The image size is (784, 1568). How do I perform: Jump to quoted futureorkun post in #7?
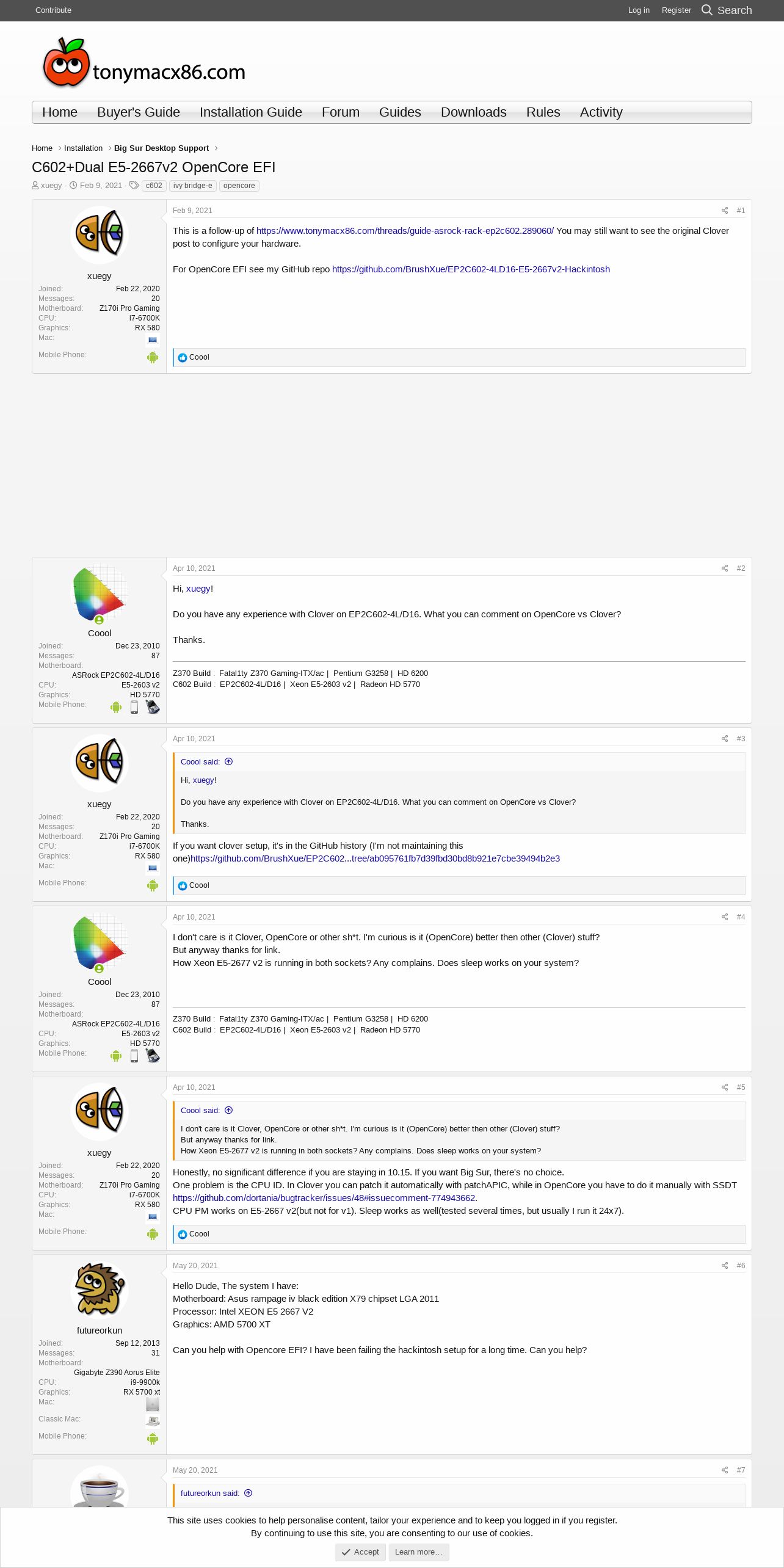[249, 1493]
